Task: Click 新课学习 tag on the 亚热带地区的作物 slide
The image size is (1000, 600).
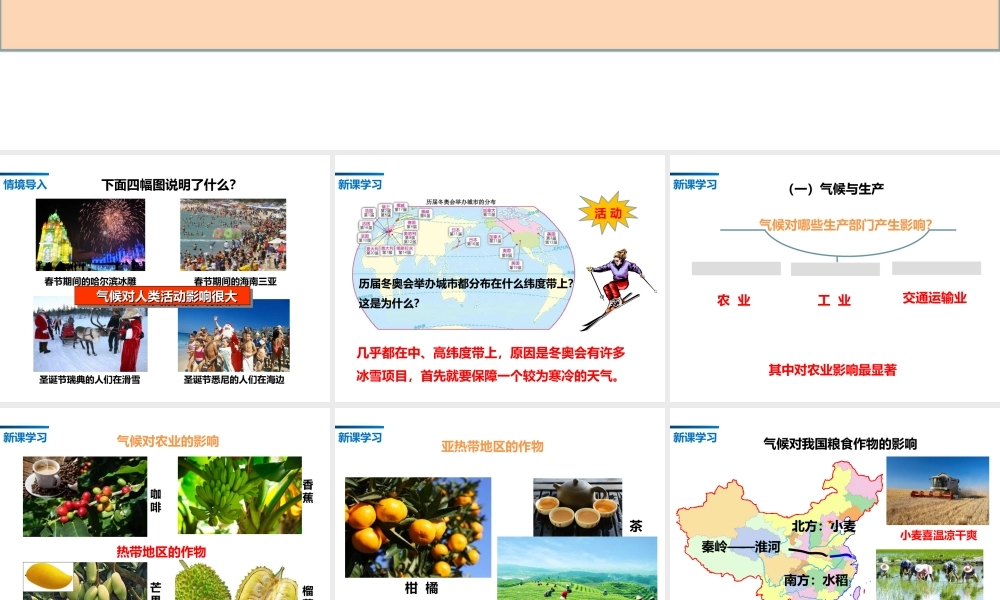Action: (x=360, y=437)
